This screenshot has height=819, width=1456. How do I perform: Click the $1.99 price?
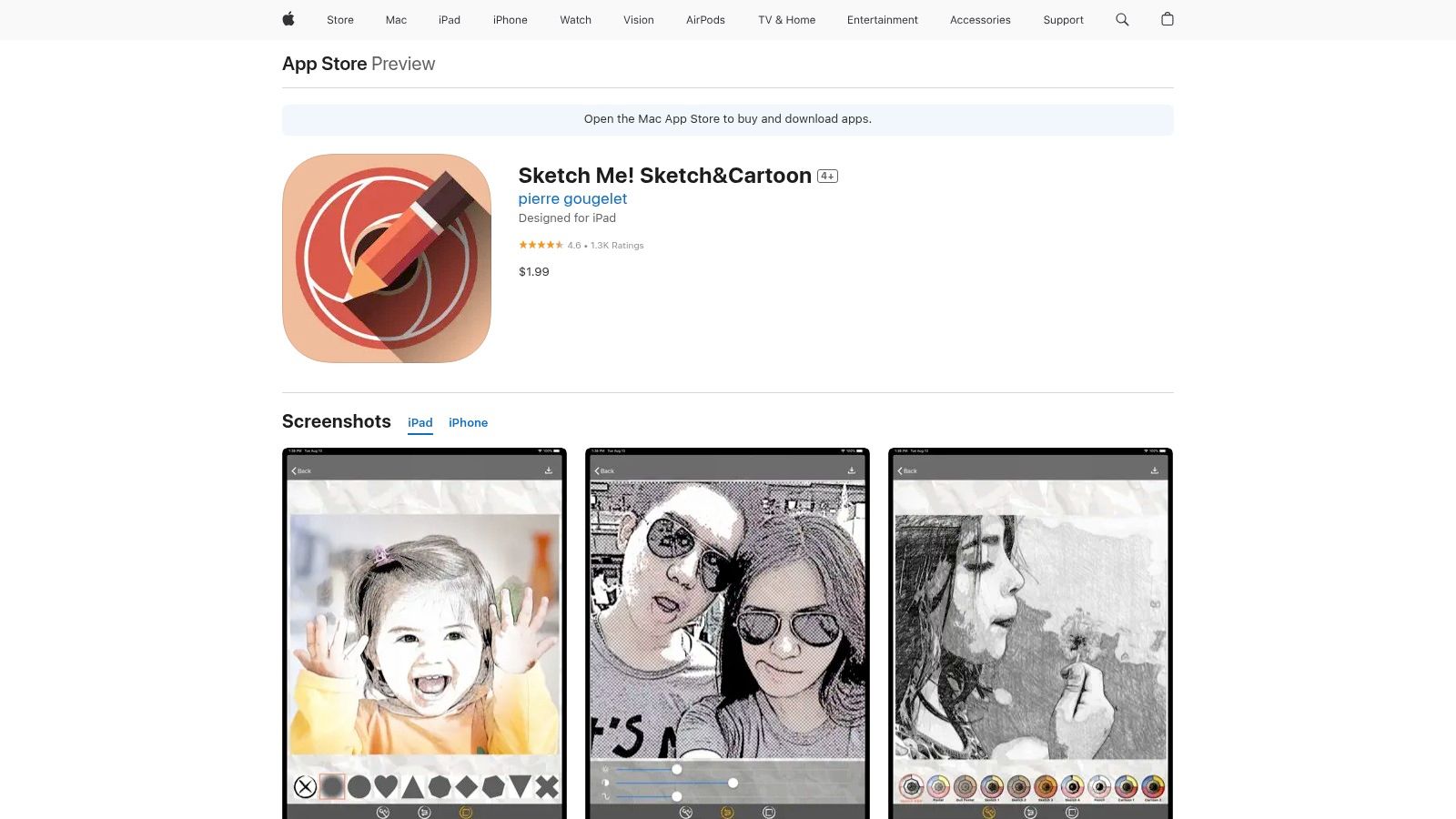pos(534,272)
